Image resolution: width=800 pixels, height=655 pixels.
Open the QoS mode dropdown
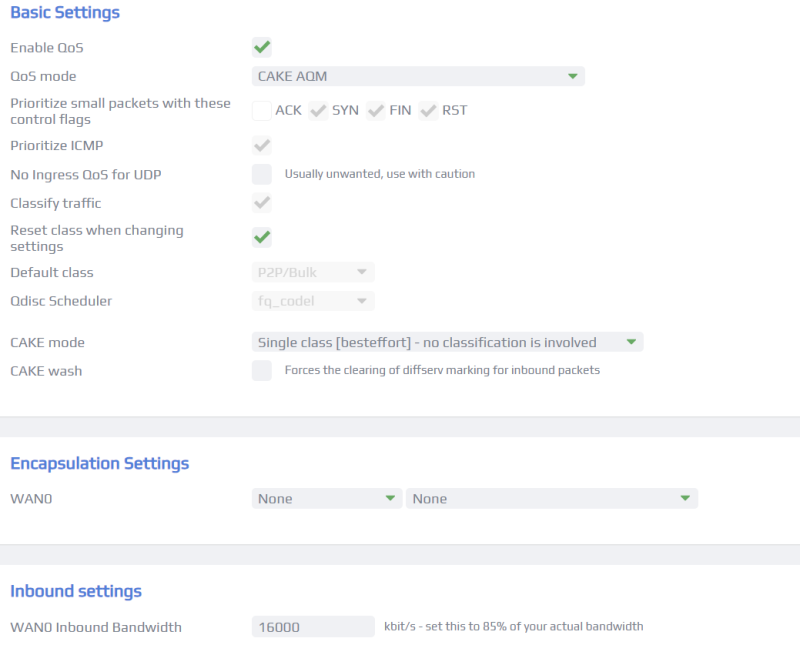tap(418, 76)
